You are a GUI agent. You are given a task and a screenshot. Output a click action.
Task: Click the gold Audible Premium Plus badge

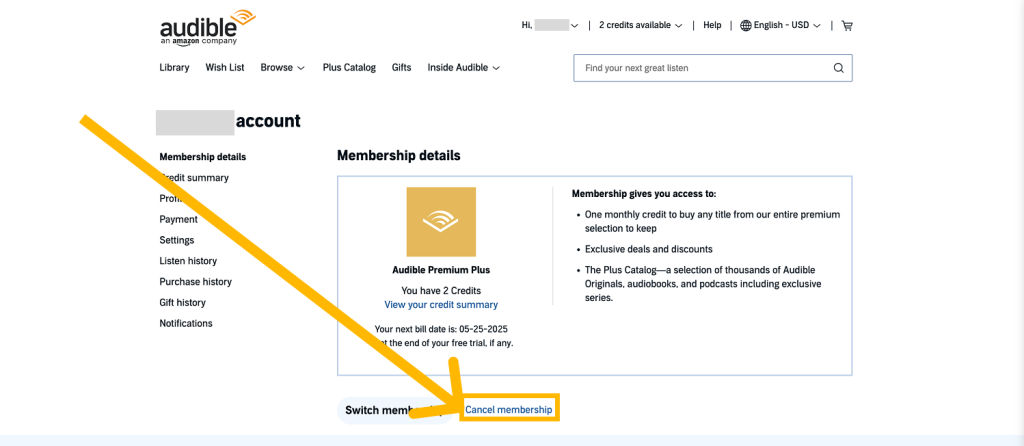point(441,222)
